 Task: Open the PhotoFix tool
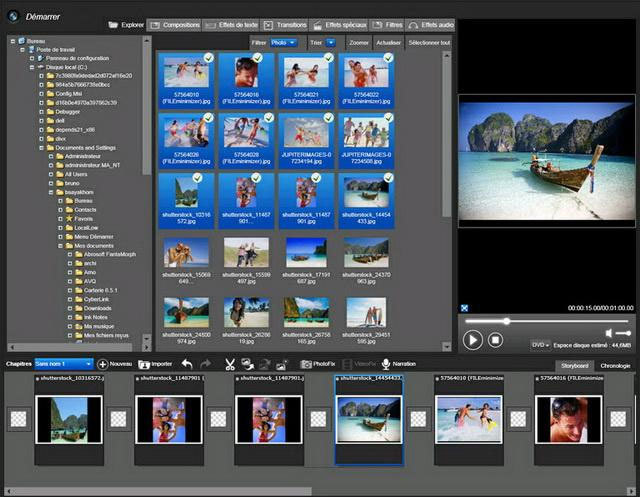click(x=318, y=364)
